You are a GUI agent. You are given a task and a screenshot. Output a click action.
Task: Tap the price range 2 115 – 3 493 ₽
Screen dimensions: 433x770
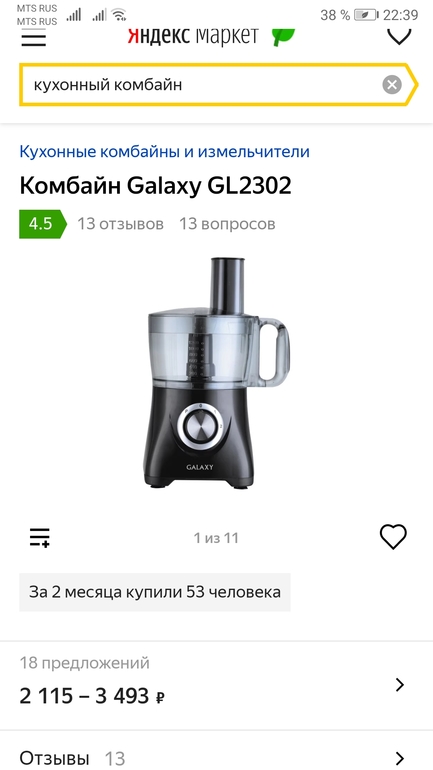(x=92, y=696)
